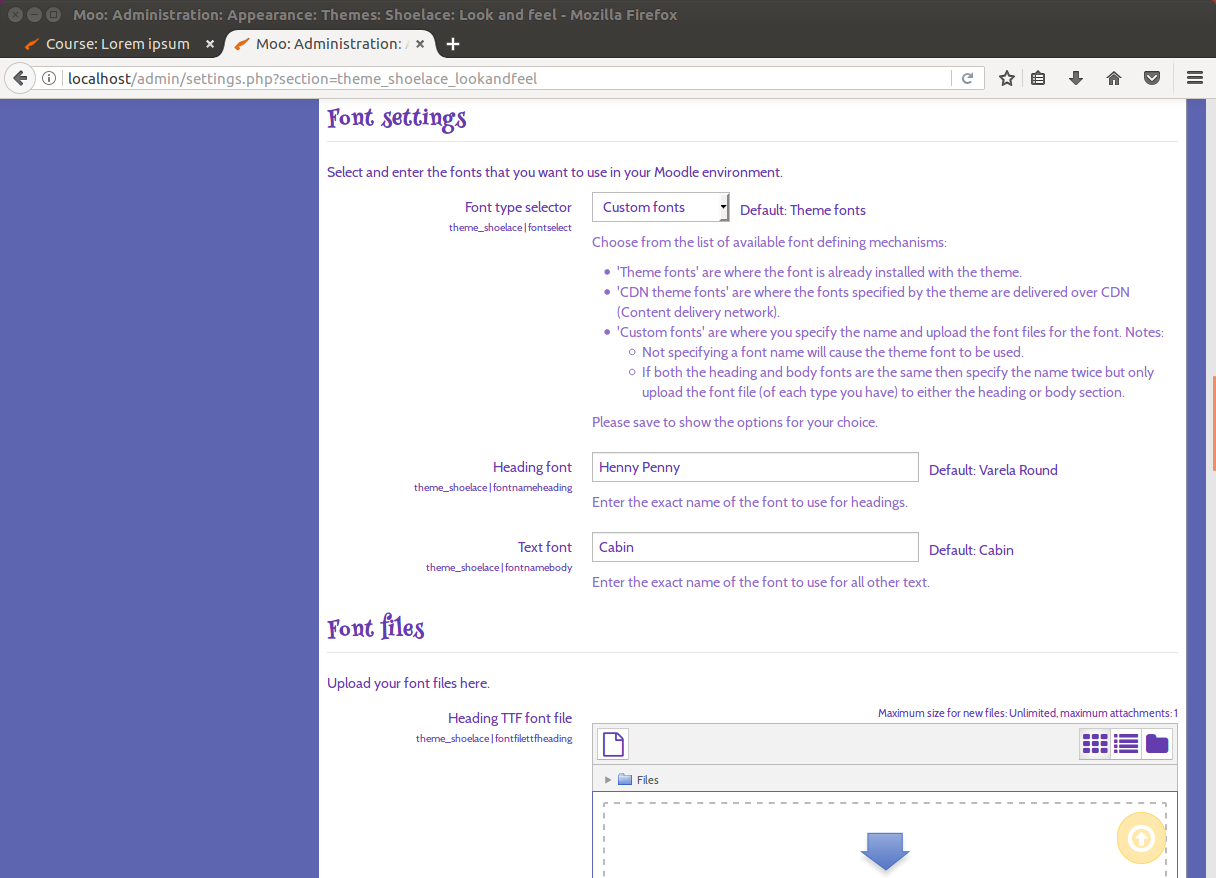Click the Text font name field
Image resolution: width=1216 pixels, height=878 pixels.
click(x=755, y=547)
